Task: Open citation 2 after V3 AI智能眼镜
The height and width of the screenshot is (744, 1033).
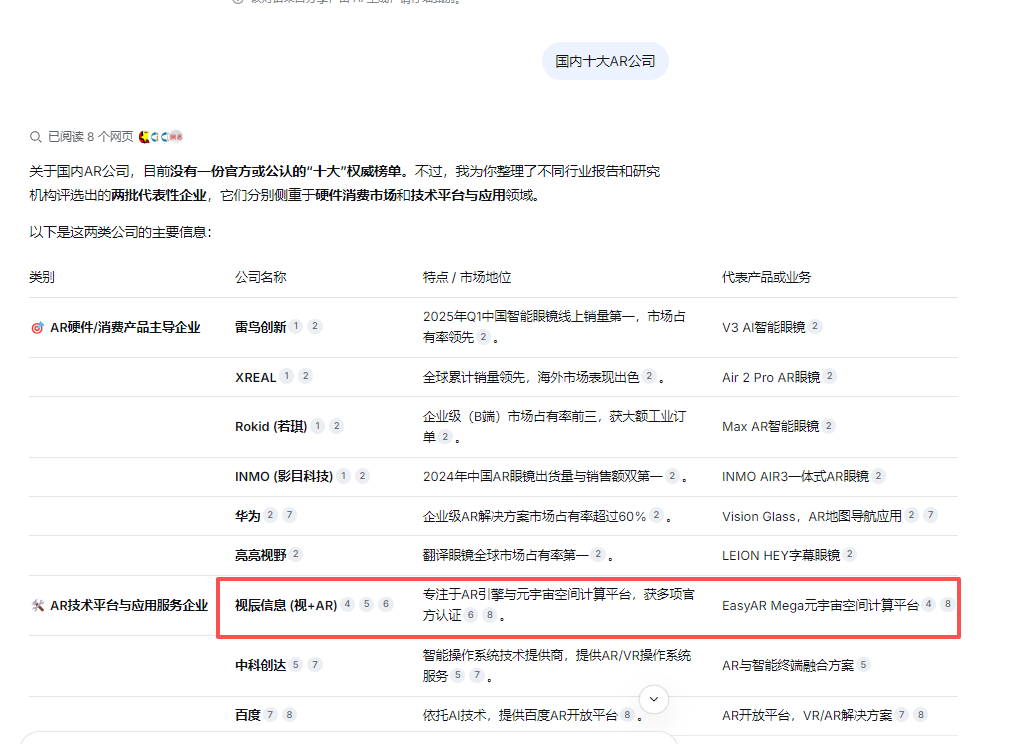Action: click(815, 326)
